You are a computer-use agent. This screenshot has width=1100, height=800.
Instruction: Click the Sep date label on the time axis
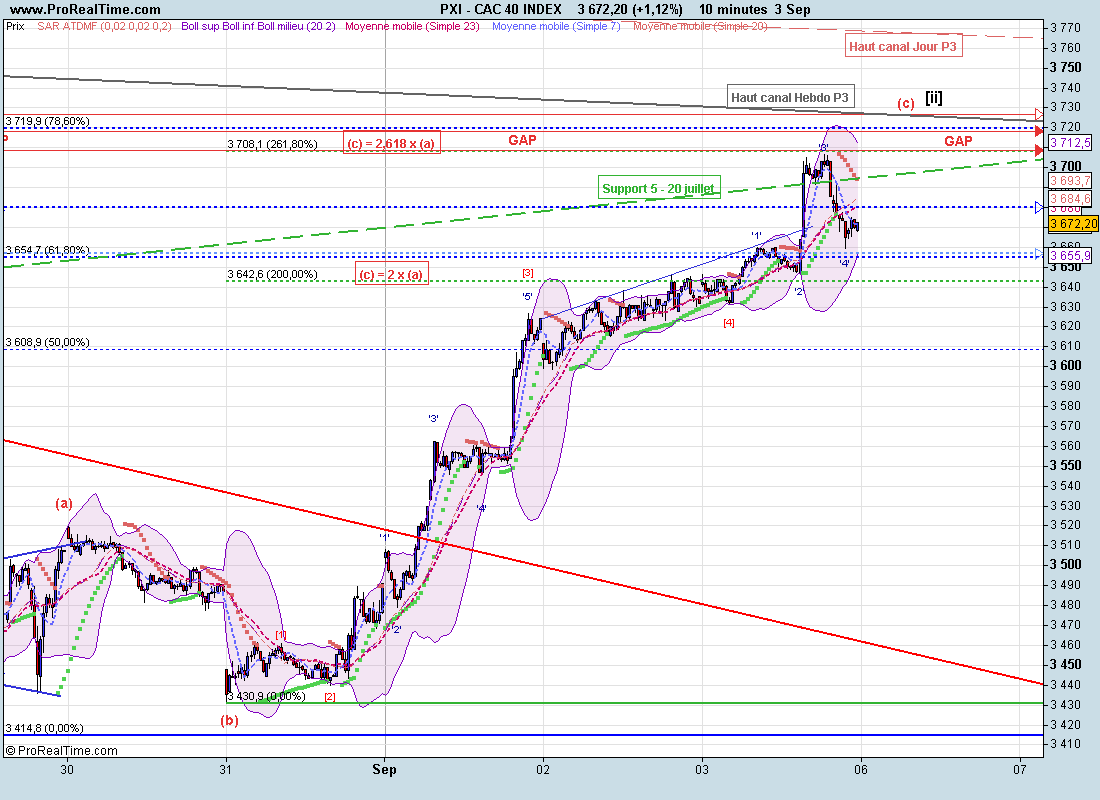click(x=384, y=769)
